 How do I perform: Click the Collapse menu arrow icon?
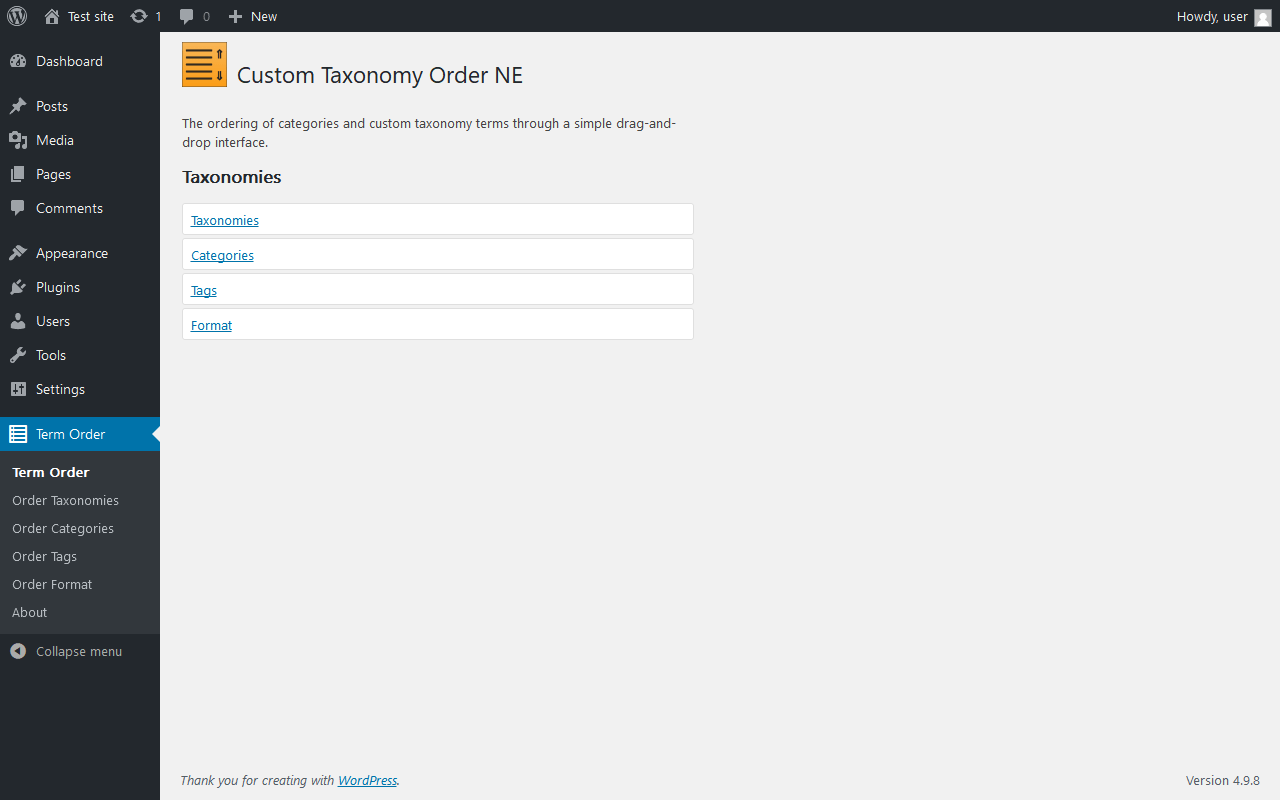pyautogui.click(x=18, y=651)
